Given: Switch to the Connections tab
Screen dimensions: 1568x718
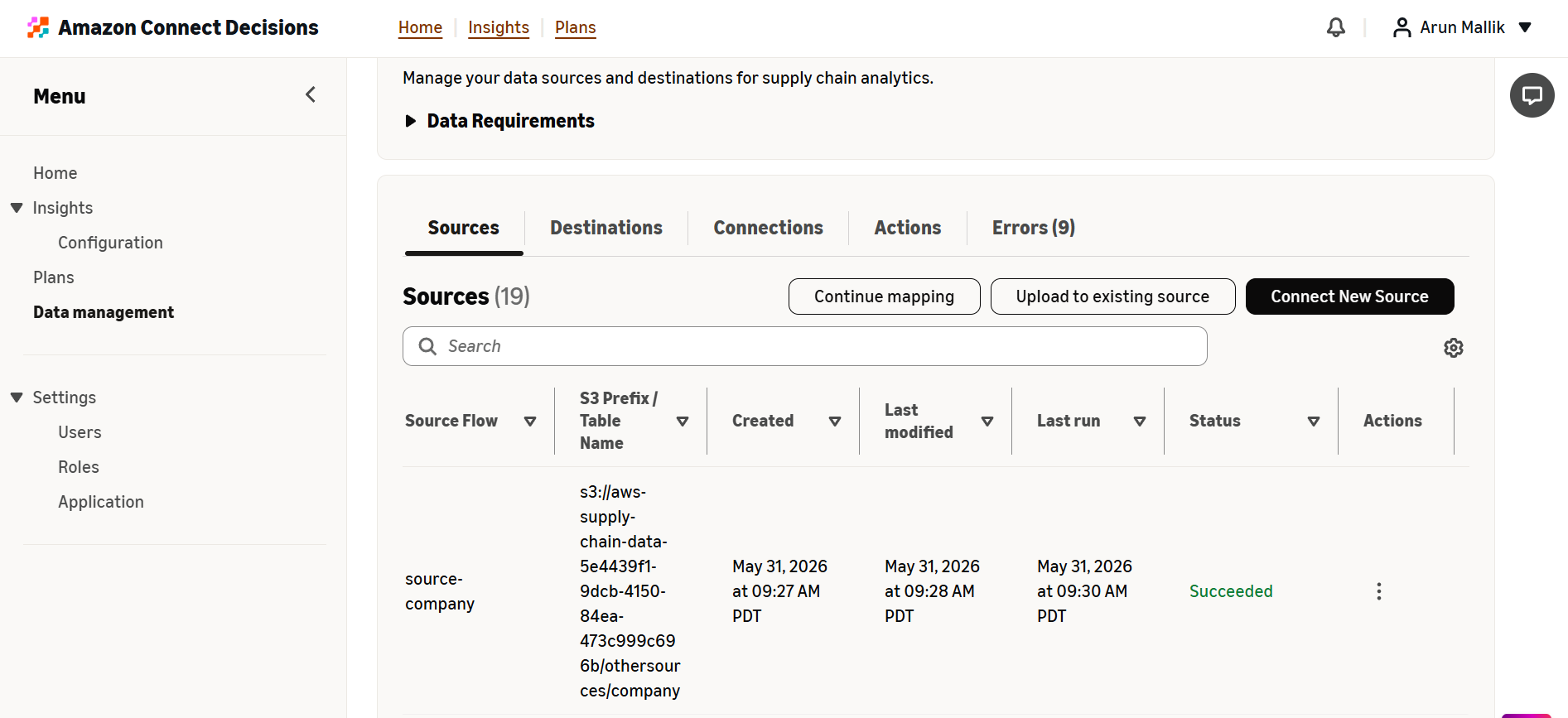Looking at the screenshot, I should click(769, 228).
